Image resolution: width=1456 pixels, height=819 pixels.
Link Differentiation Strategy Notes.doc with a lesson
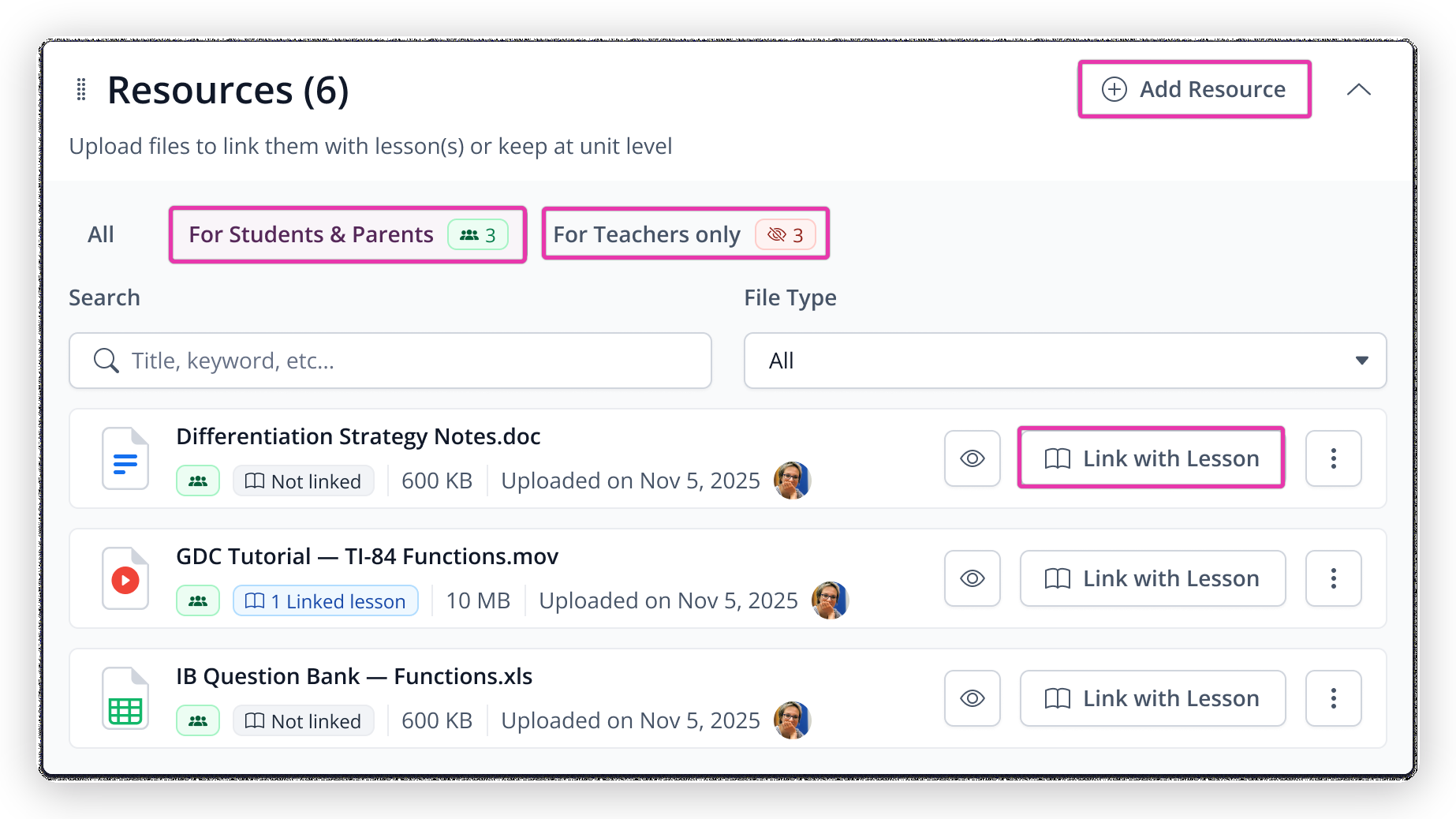tap(1152, 458)
